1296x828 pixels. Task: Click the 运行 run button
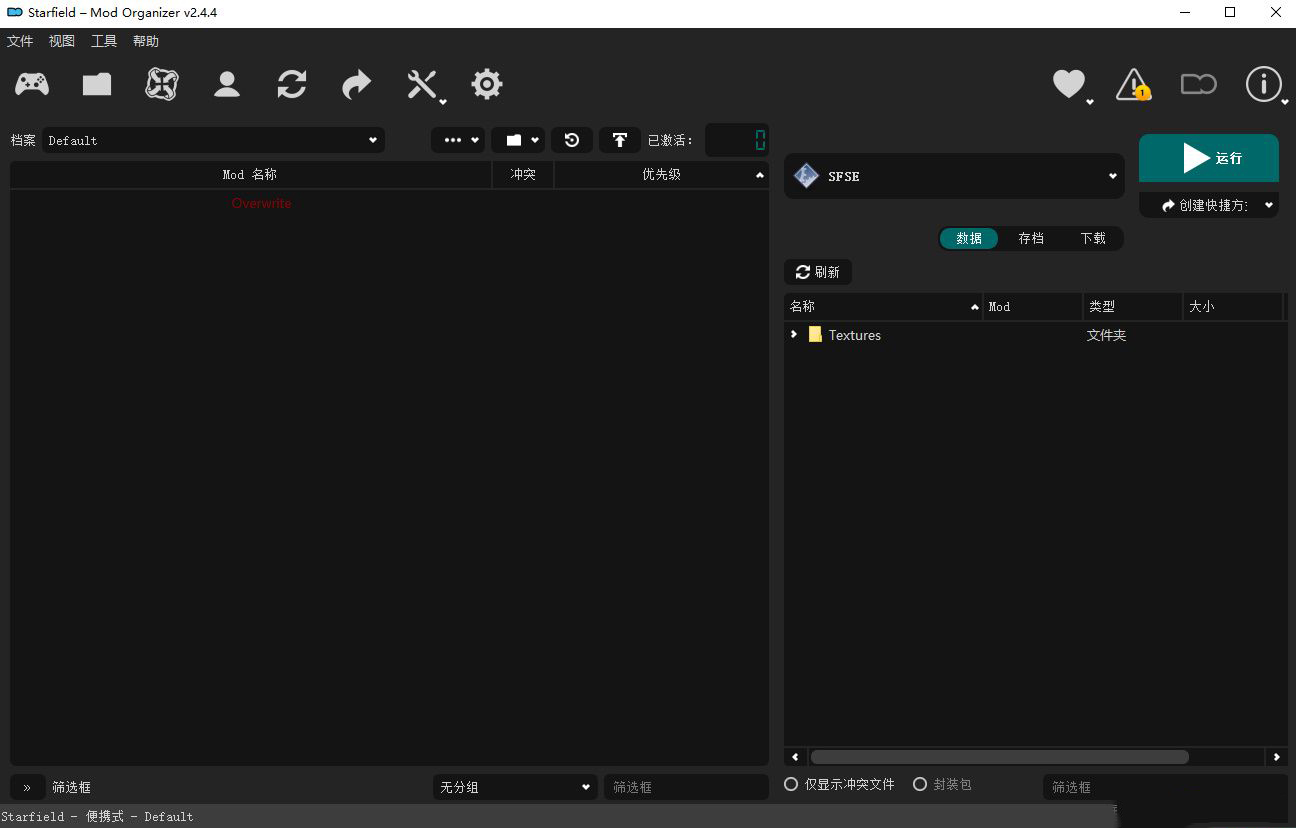1209,158
